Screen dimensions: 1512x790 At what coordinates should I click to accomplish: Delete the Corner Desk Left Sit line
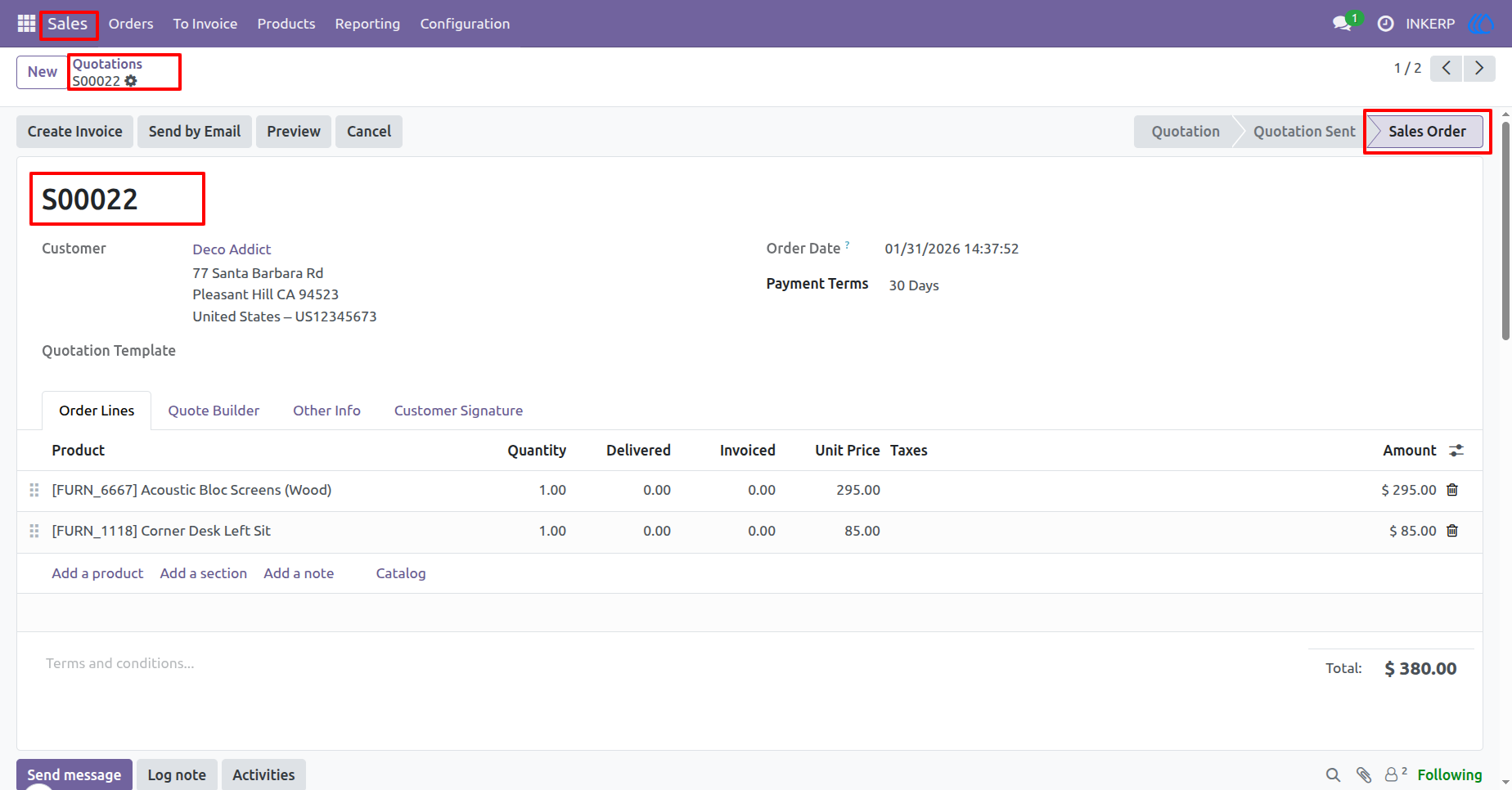click(1452, 531)
